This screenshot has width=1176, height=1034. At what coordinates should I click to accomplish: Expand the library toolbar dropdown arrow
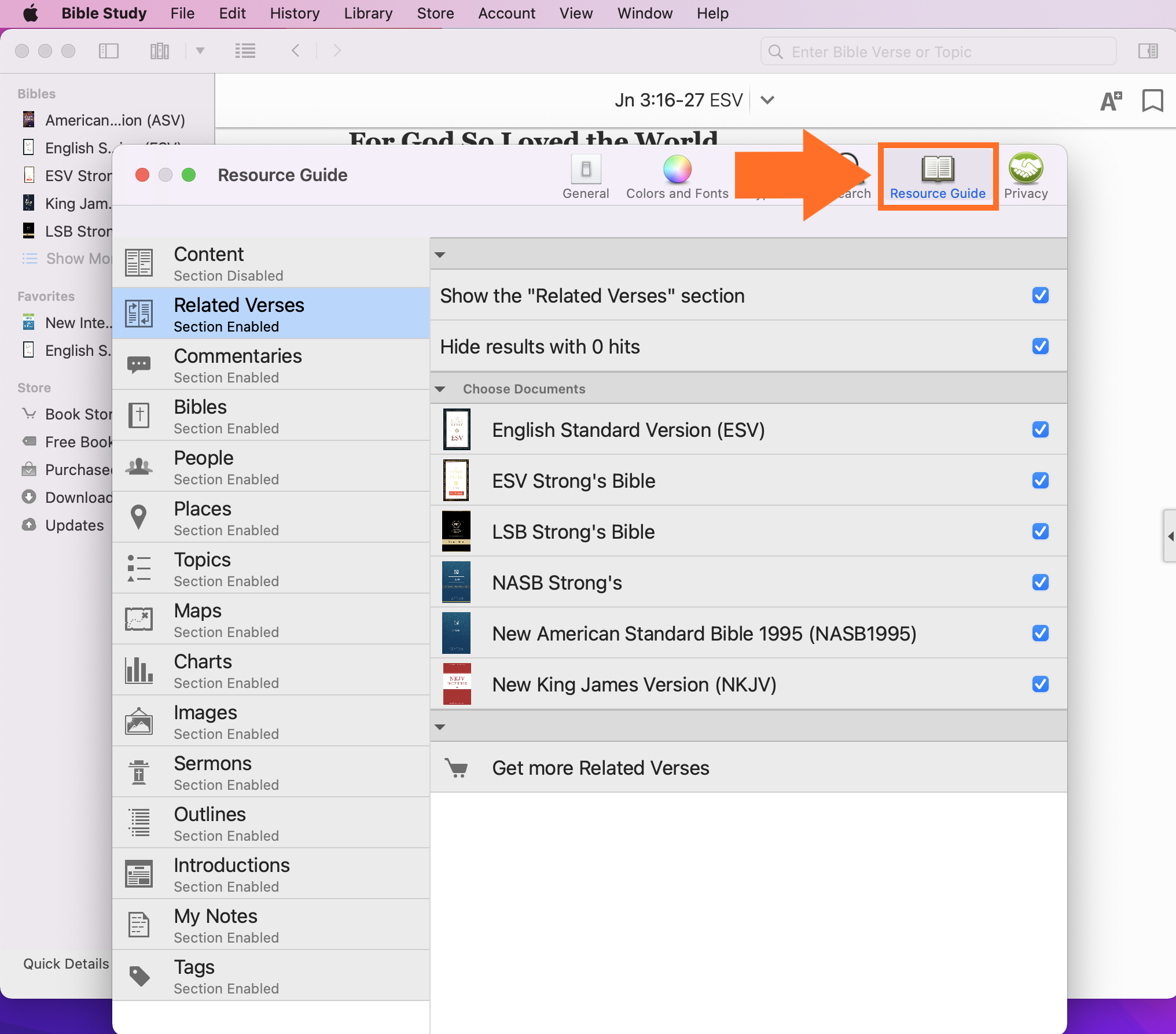tap(200, 51)
